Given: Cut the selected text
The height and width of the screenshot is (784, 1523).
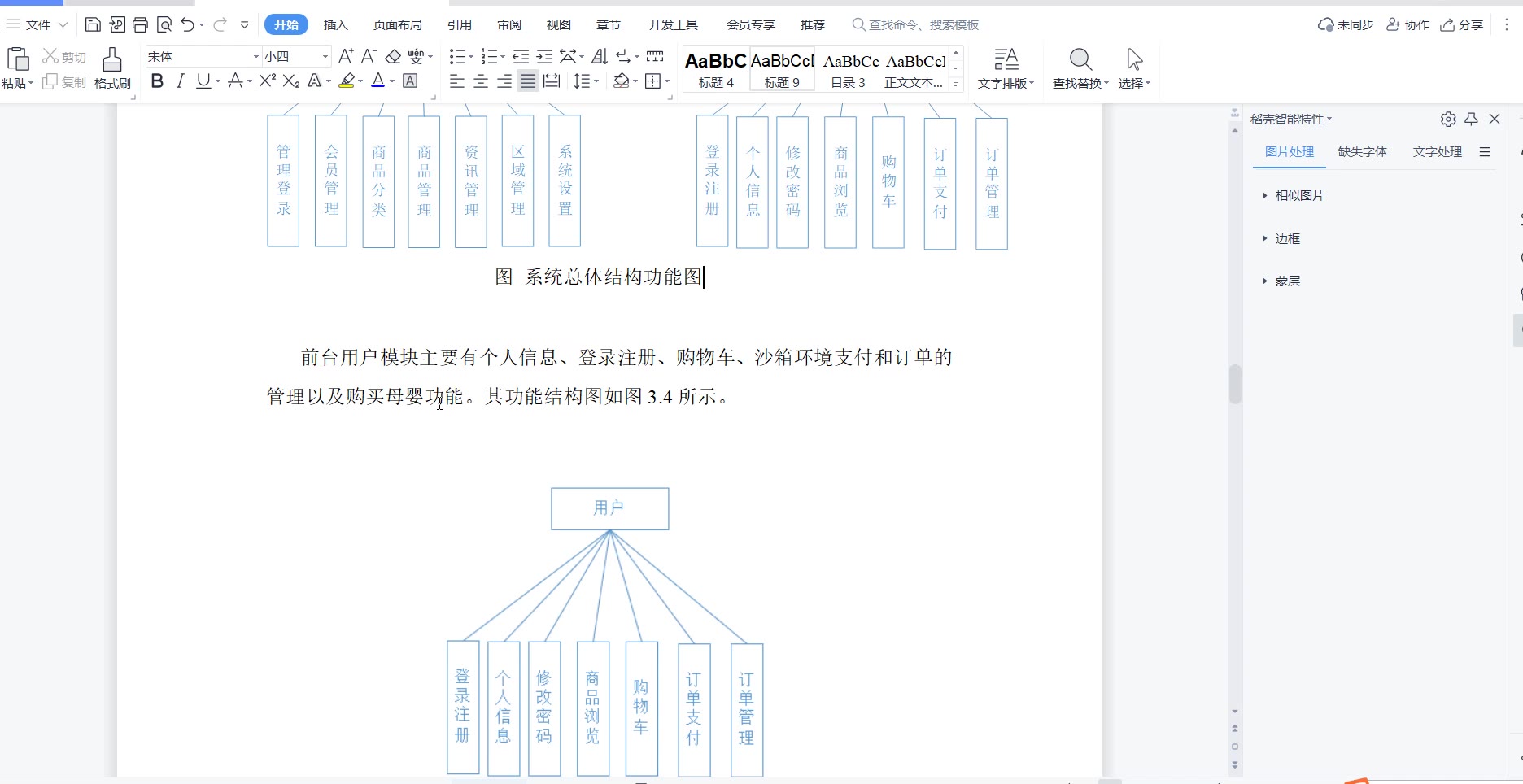Looking at the screenshot, I should click(64, 56).
